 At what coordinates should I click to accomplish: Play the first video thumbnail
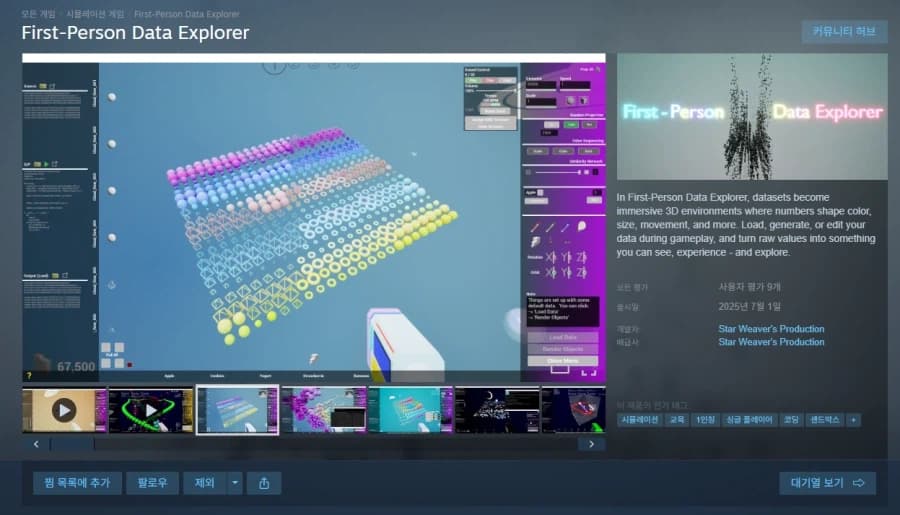pos(64,410)
